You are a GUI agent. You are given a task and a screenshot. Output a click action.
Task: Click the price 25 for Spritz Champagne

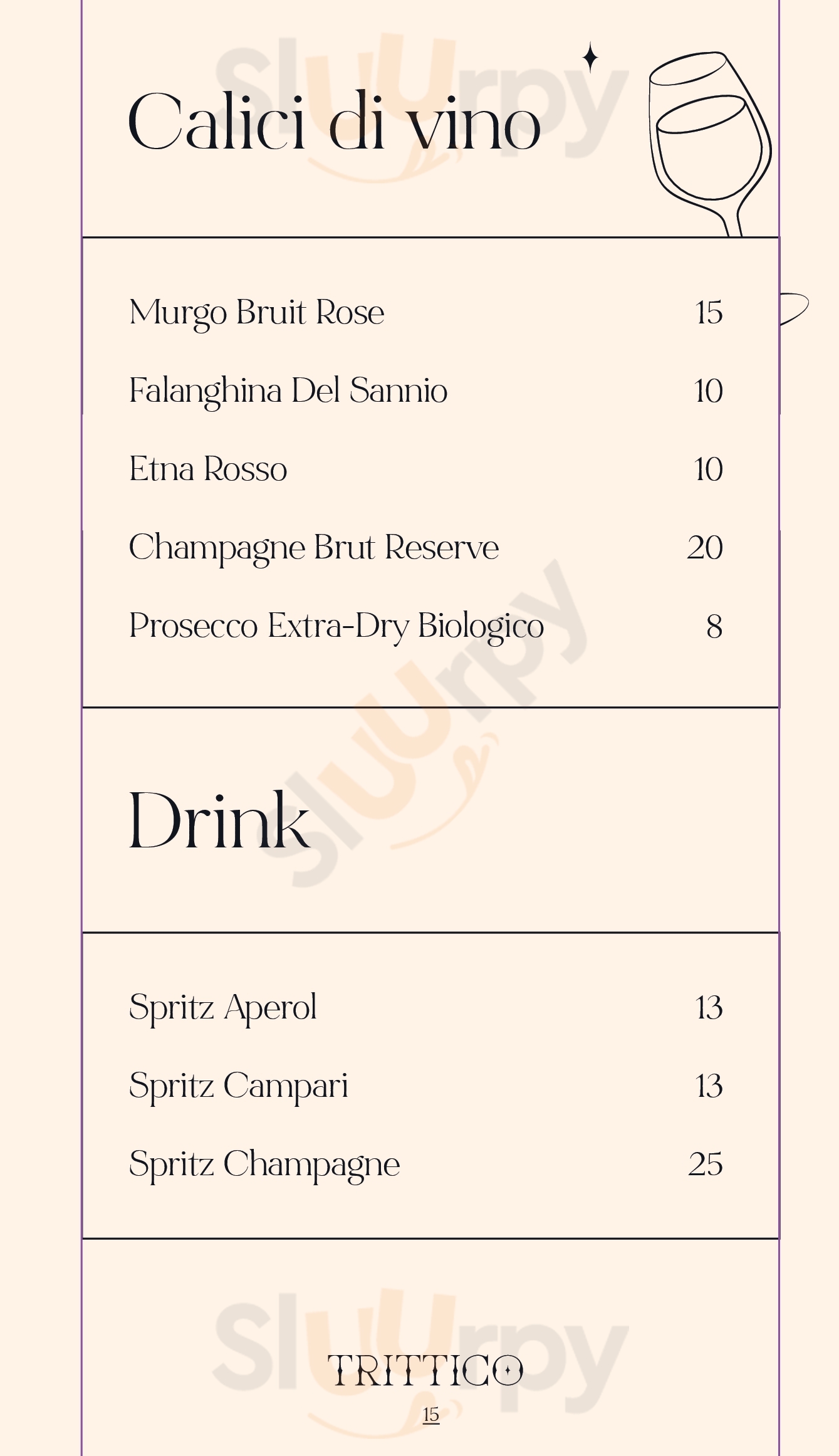706,1164
